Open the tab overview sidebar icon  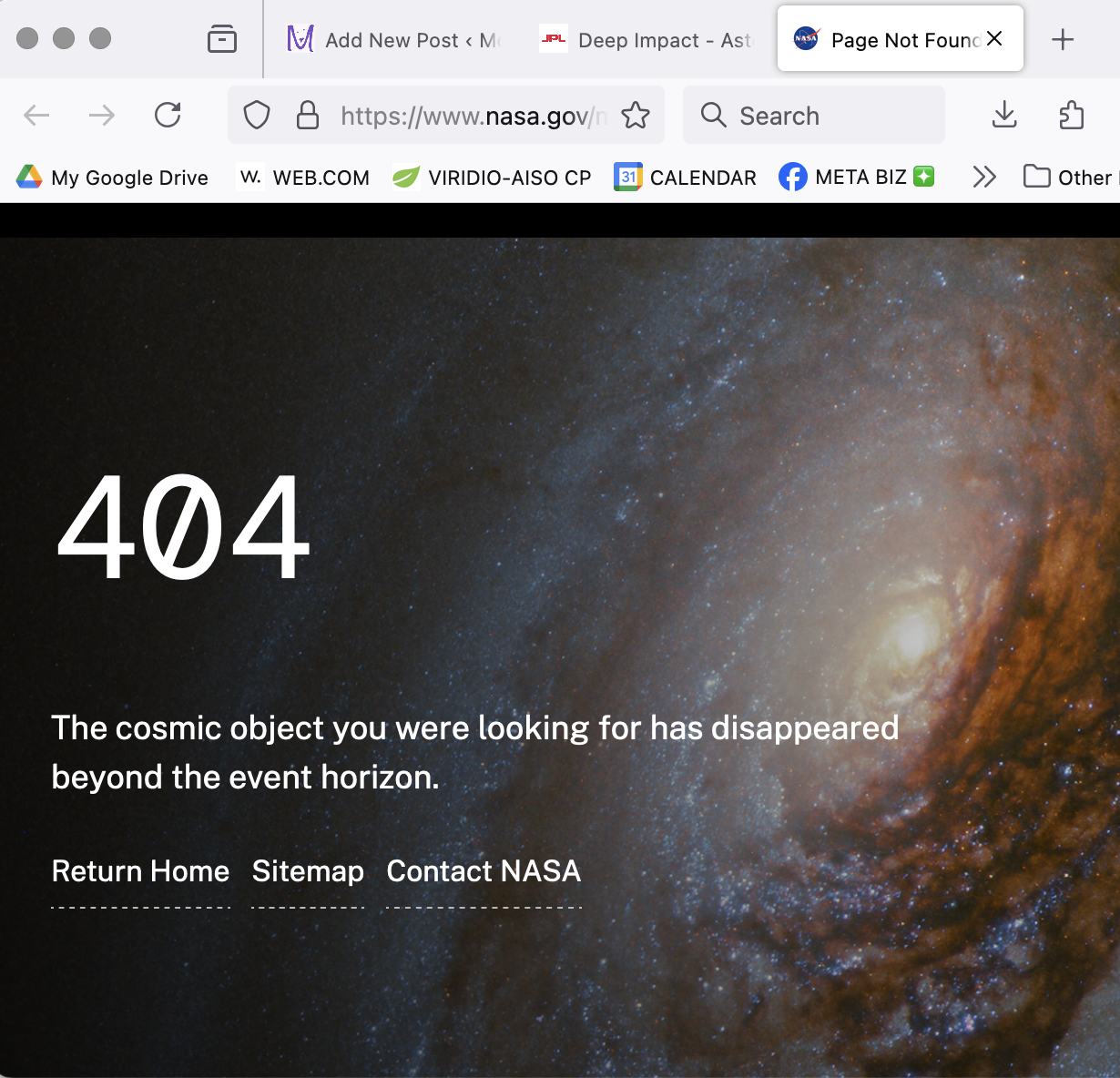(222, 39)
